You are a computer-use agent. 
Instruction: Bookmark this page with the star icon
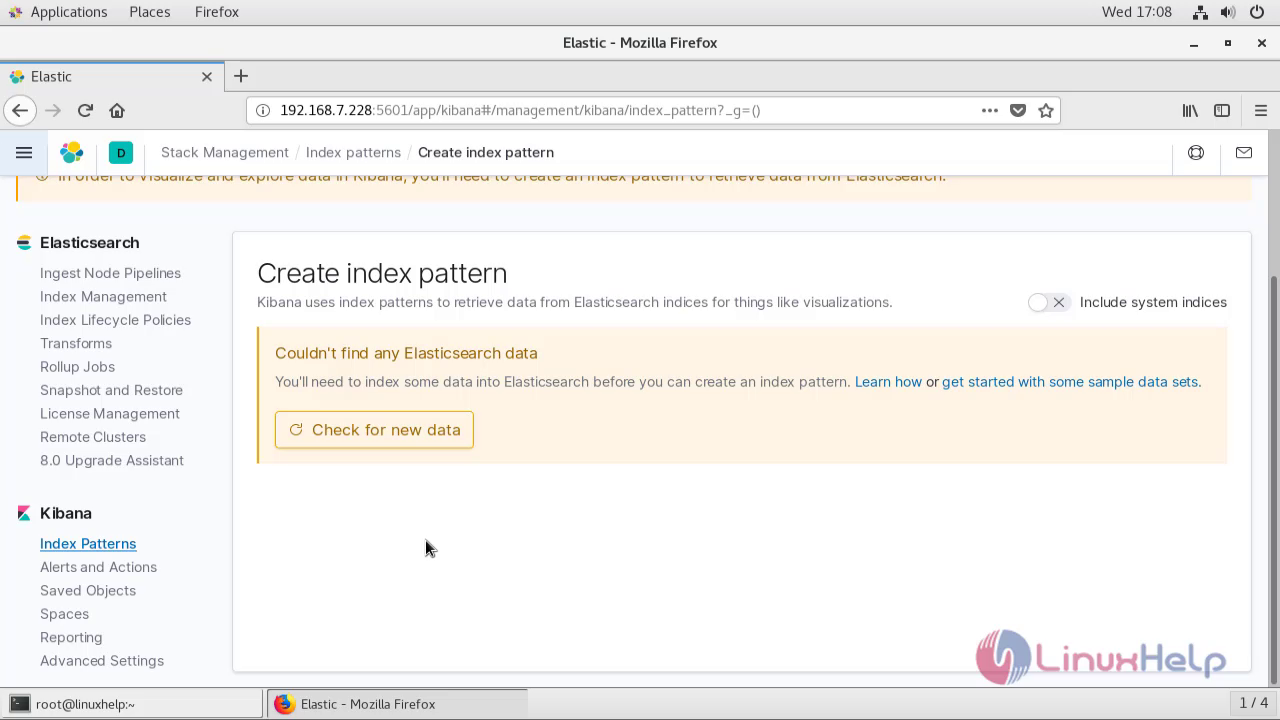[1046, 110]
